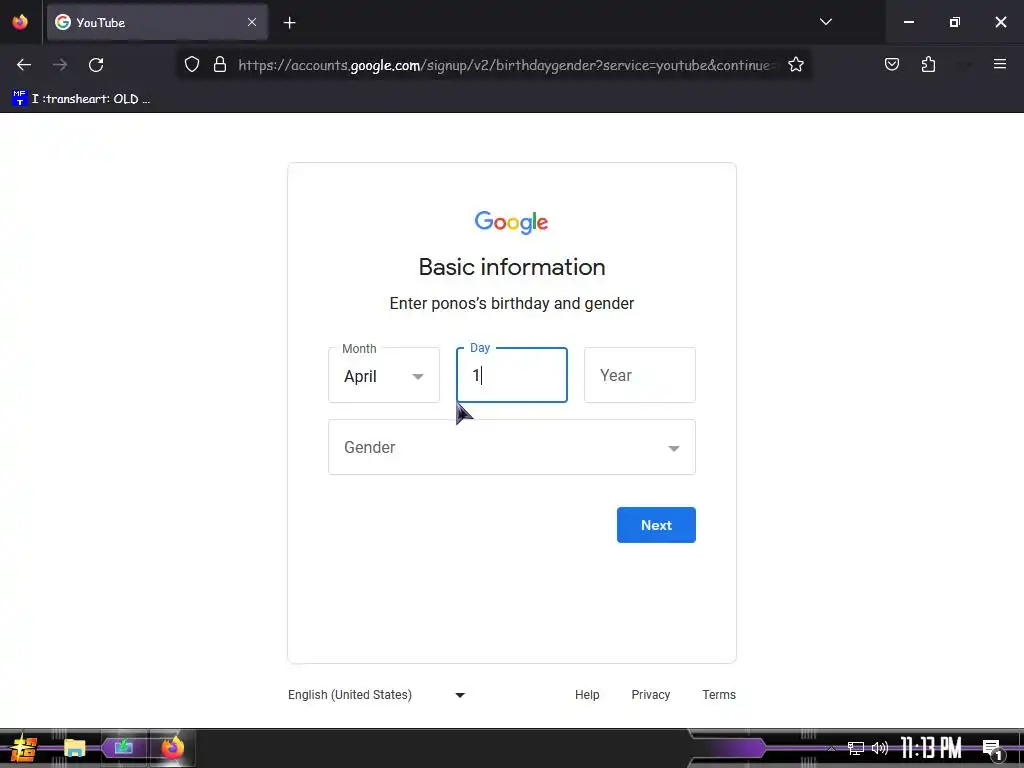Viewport: 1024px width, 768px height.
Task: Open the taskbar app with monitor icon
Action: (123, 747)
